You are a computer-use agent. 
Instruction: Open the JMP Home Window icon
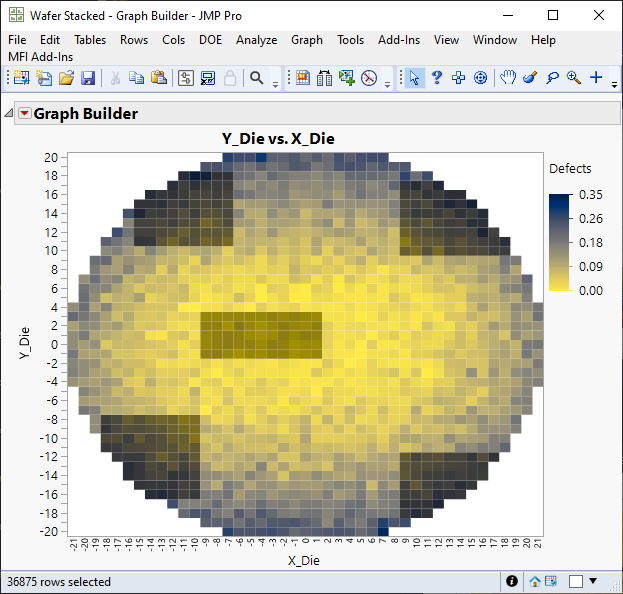point(535,582)
